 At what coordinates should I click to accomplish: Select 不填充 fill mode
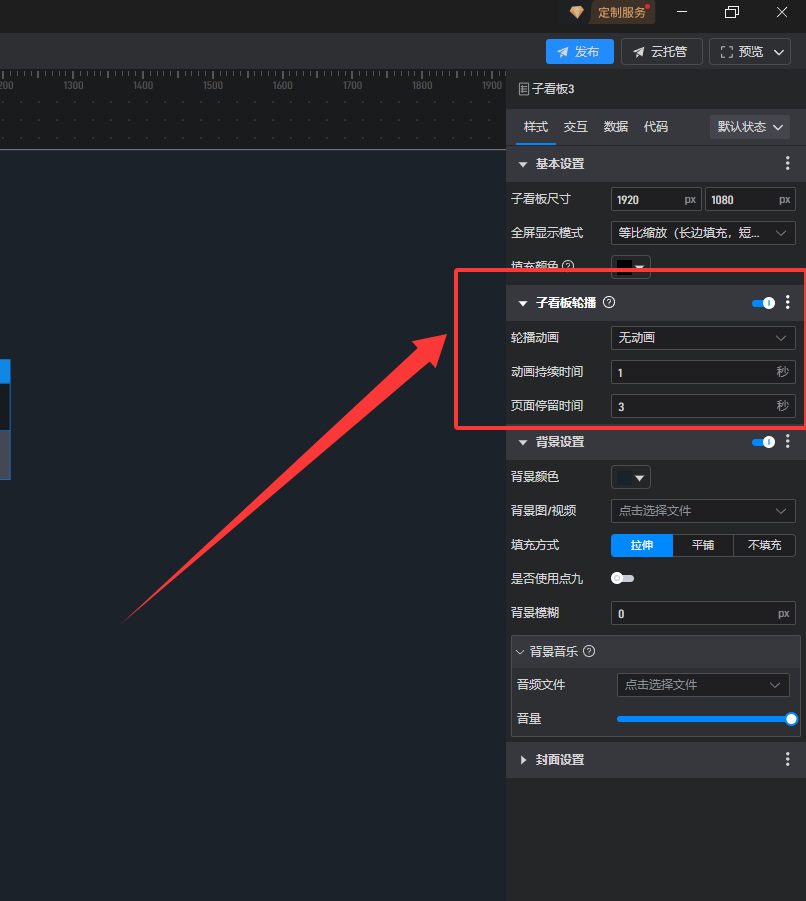click(x=765, y=545)
